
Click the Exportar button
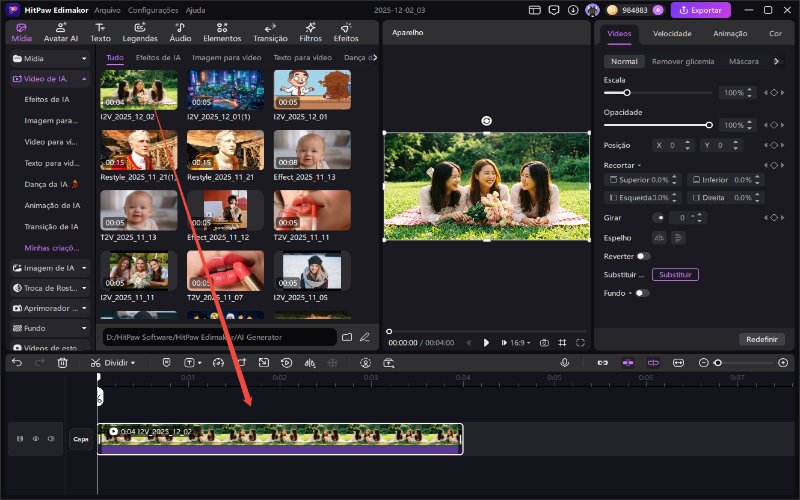tap(701, 10)
